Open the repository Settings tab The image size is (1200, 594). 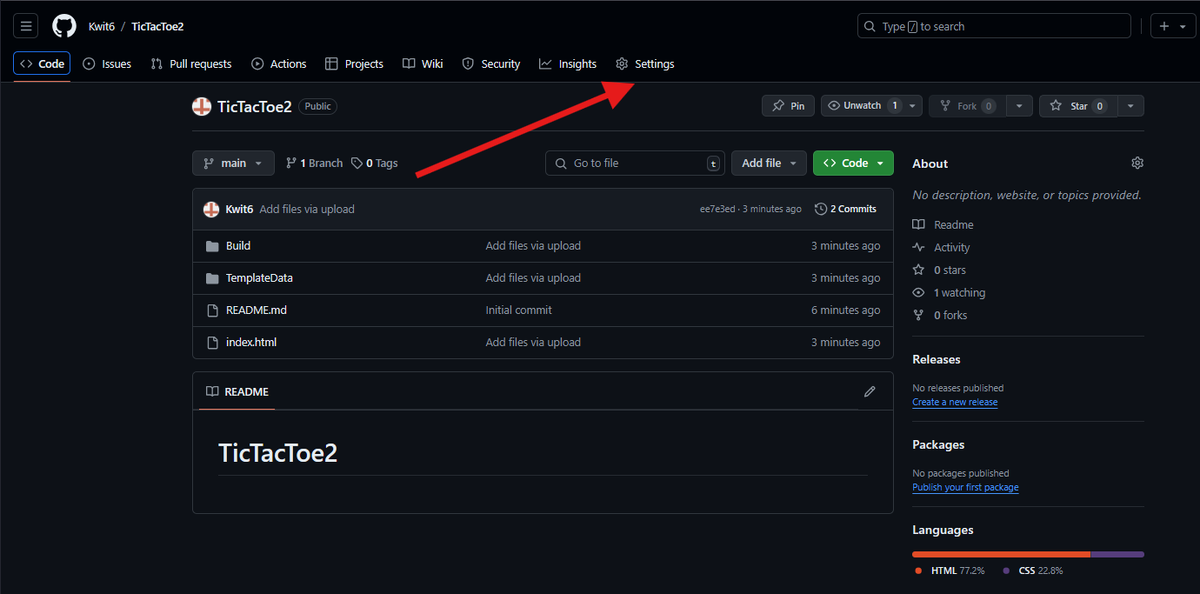coord(645,64)
